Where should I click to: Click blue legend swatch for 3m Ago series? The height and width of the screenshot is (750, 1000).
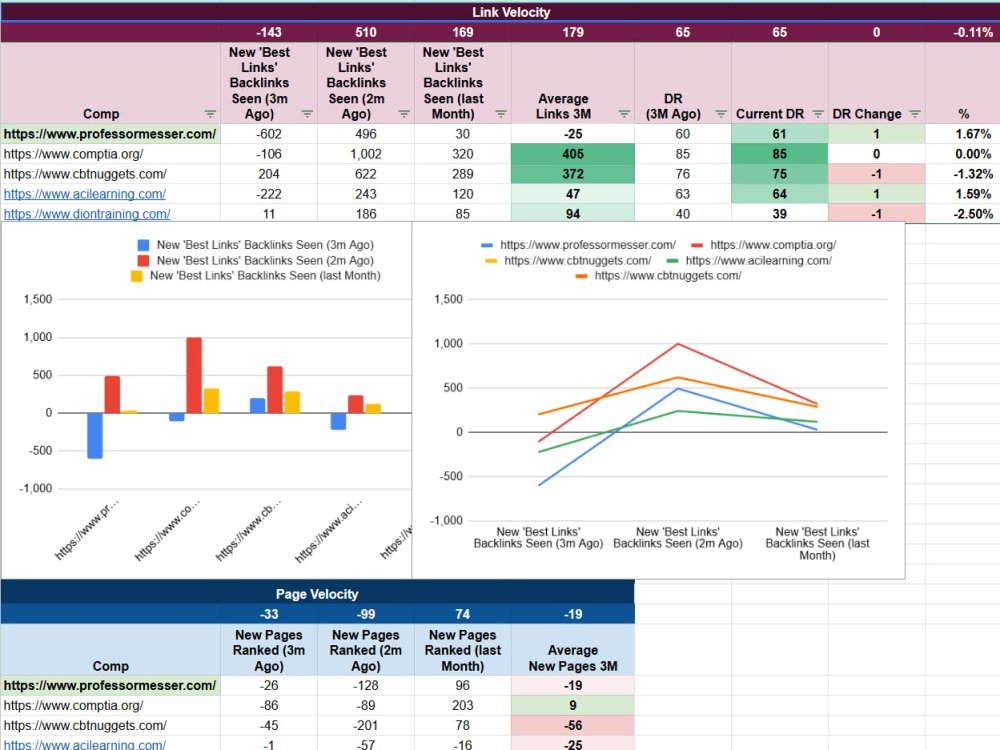143,245
